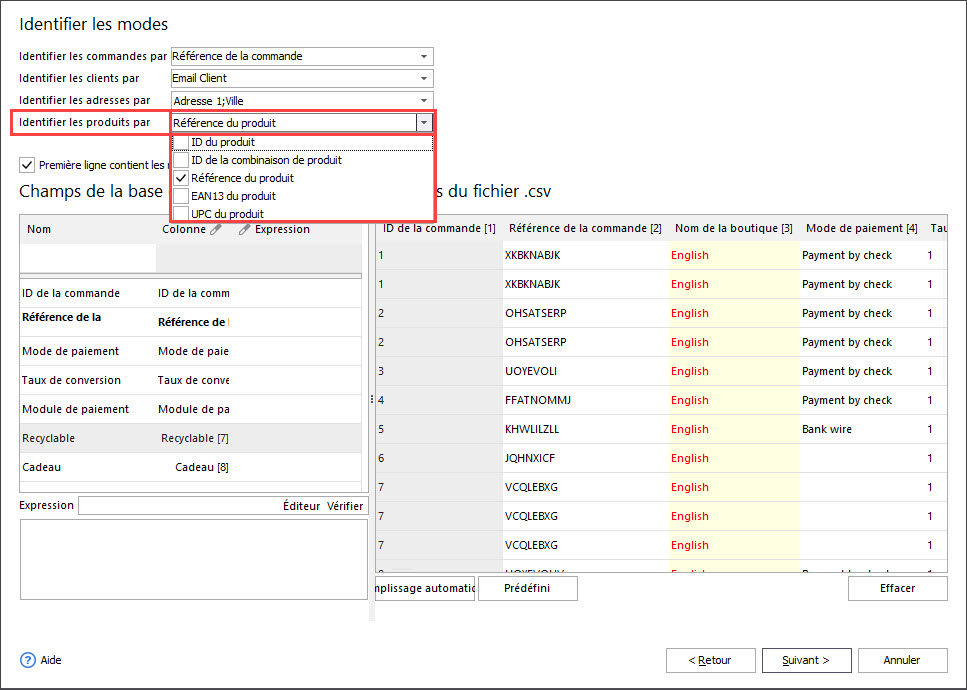Toggle Première ligne contient checkbox
This screenshot has height=690, width=967.
pos(27,165)
